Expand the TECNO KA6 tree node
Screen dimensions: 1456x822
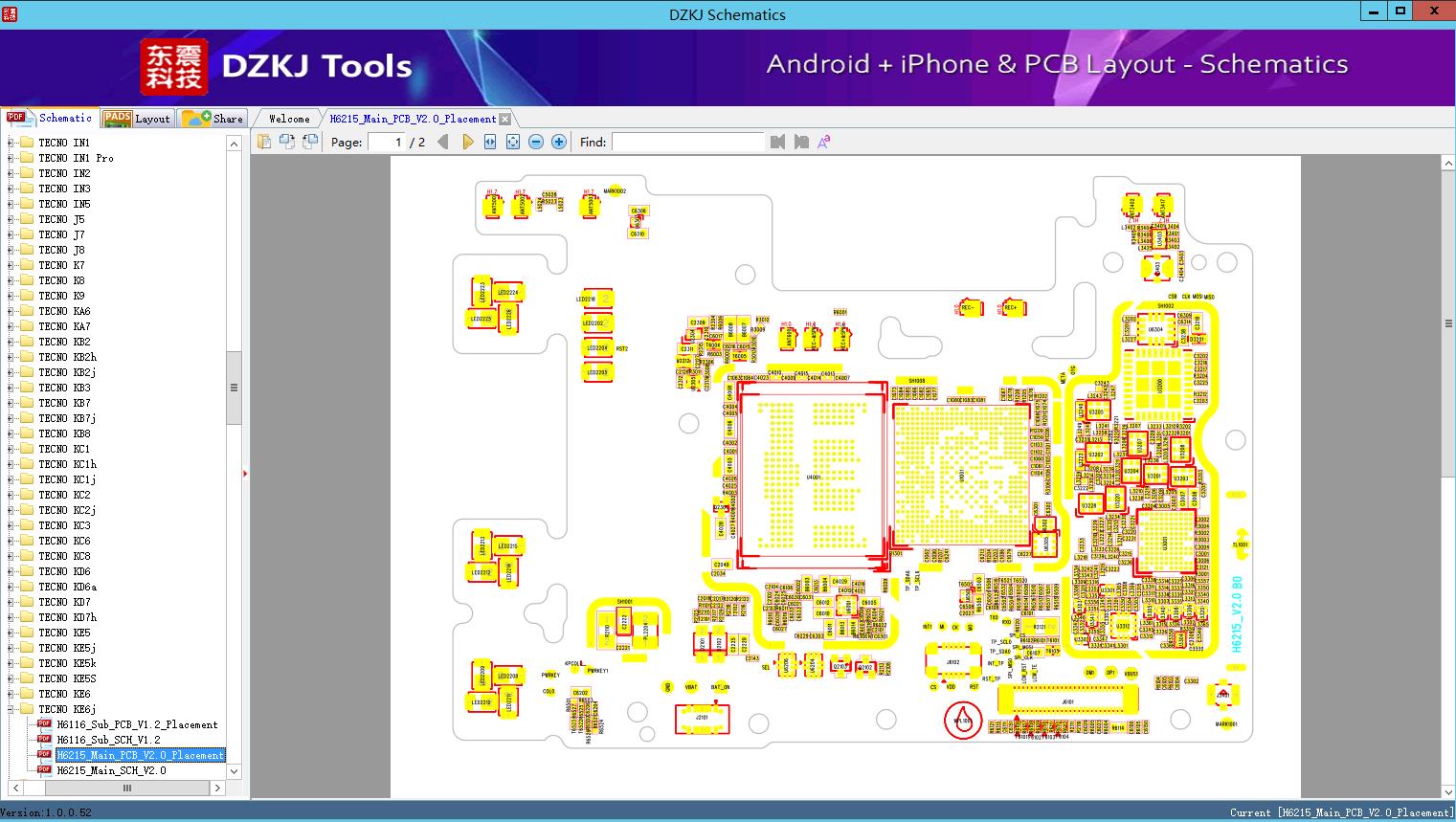[x=11, y=311]
